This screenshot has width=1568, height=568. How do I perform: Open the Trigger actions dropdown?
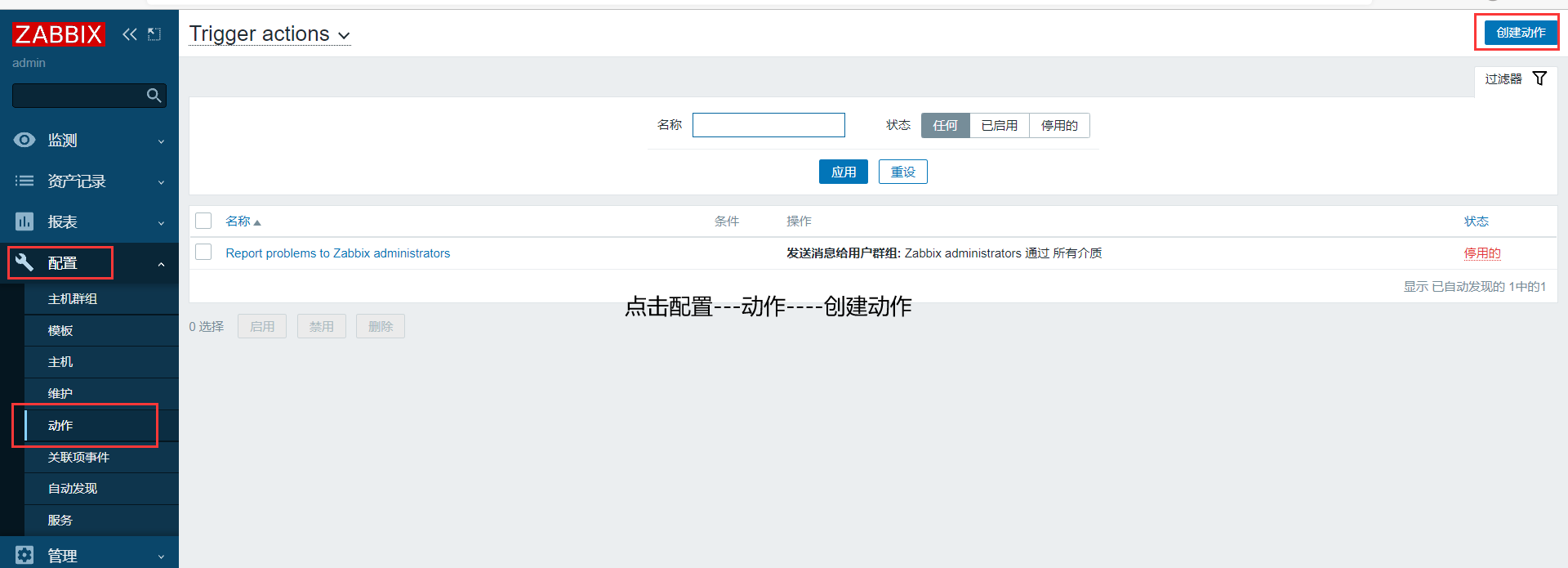pyautogui.click(x=269, y=34)
